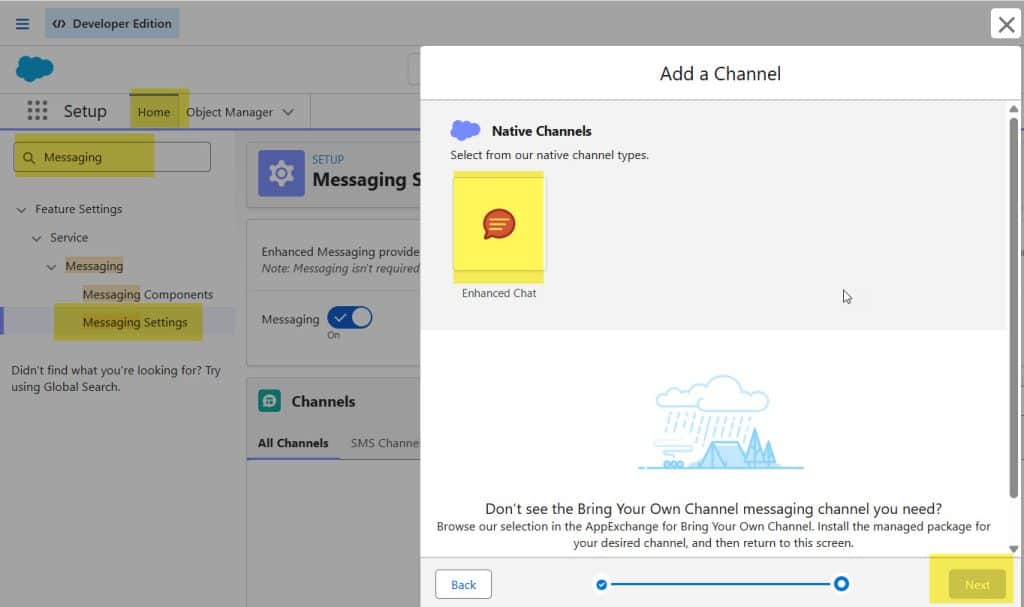1024x607 pixels.
Task: Close the Add a Channel dialog
Action: (x=1006, y=24)
